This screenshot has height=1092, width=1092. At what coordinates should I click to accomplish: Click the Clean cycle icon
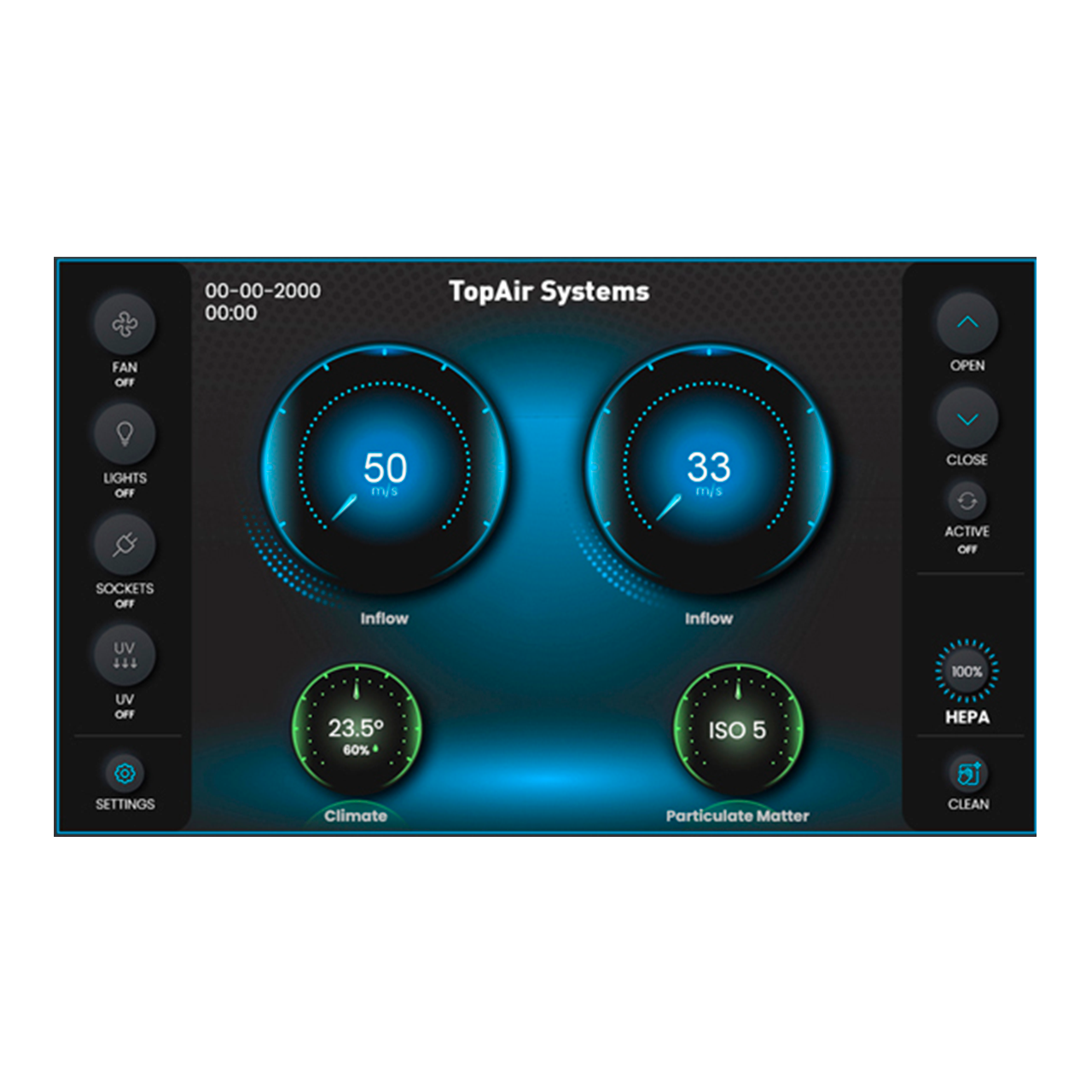(967, 774)
